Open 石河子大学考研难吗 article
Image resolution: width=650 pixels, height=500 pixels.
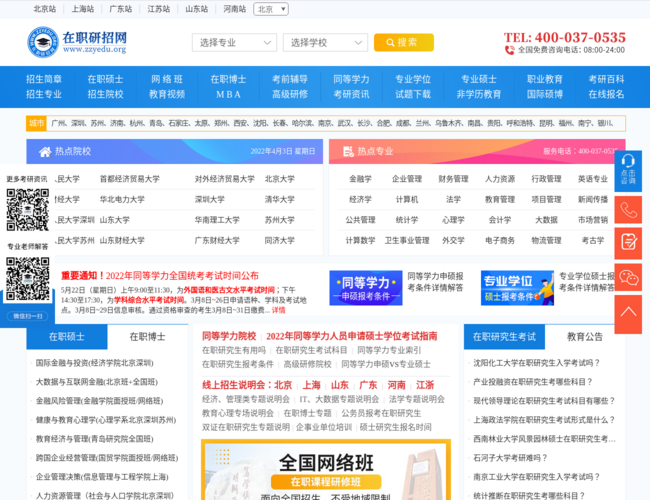511,458
